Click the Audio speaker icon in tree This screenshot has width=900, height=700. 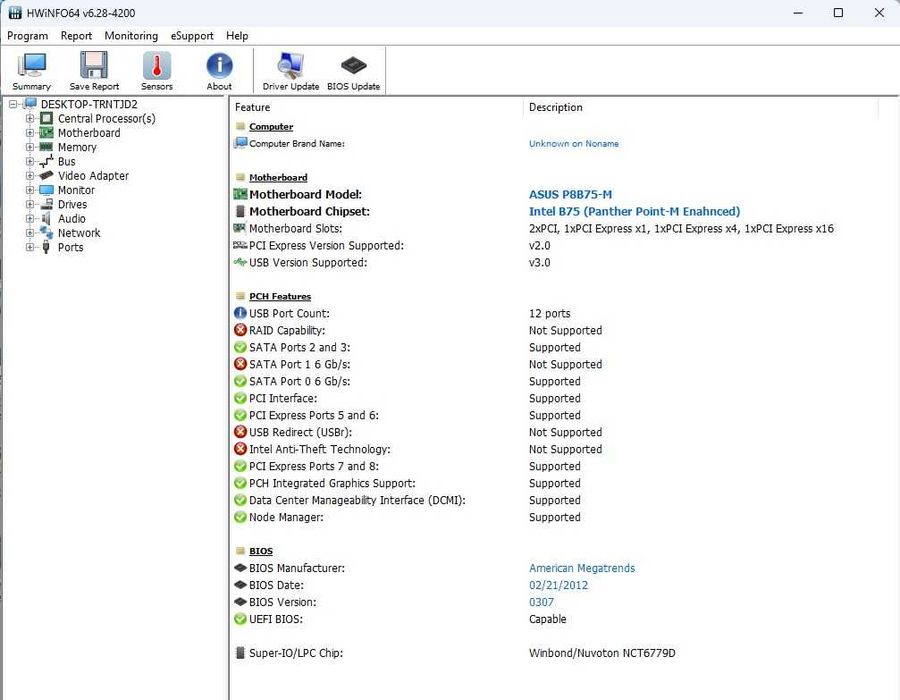(x=46, y=219)
